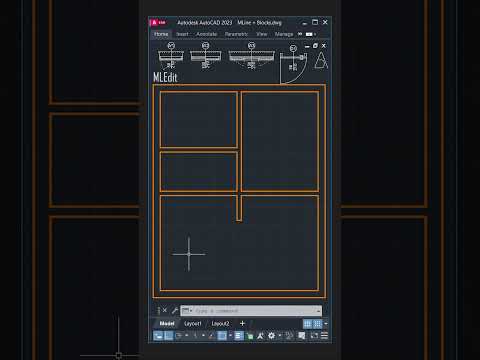Toggle clean screen in status bar

pyautogui.click(x=314, y=336)
